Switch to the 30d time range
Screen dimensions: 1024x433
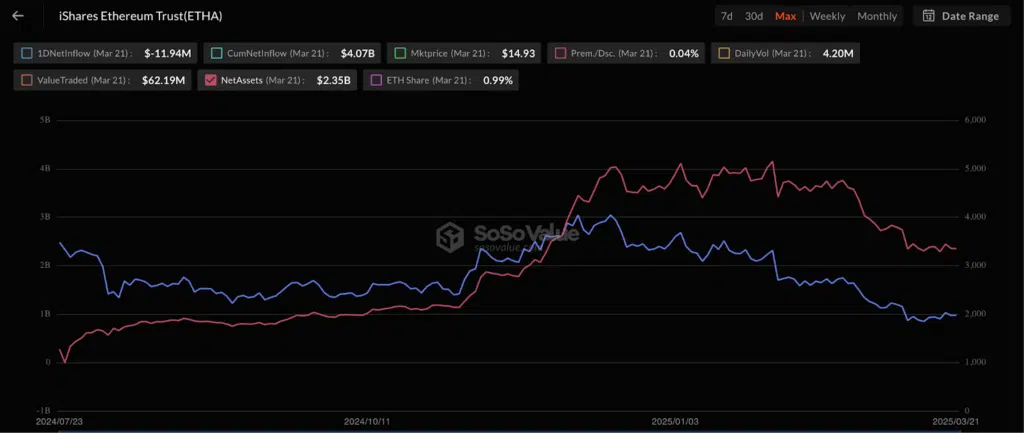[x=754, y=16]
